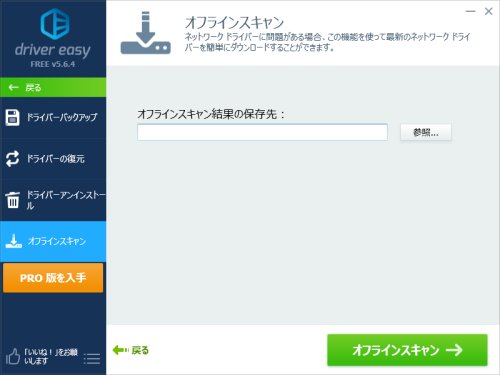
Task: Click the 戻る link at the bottom
Action: [x=131, y=350]
